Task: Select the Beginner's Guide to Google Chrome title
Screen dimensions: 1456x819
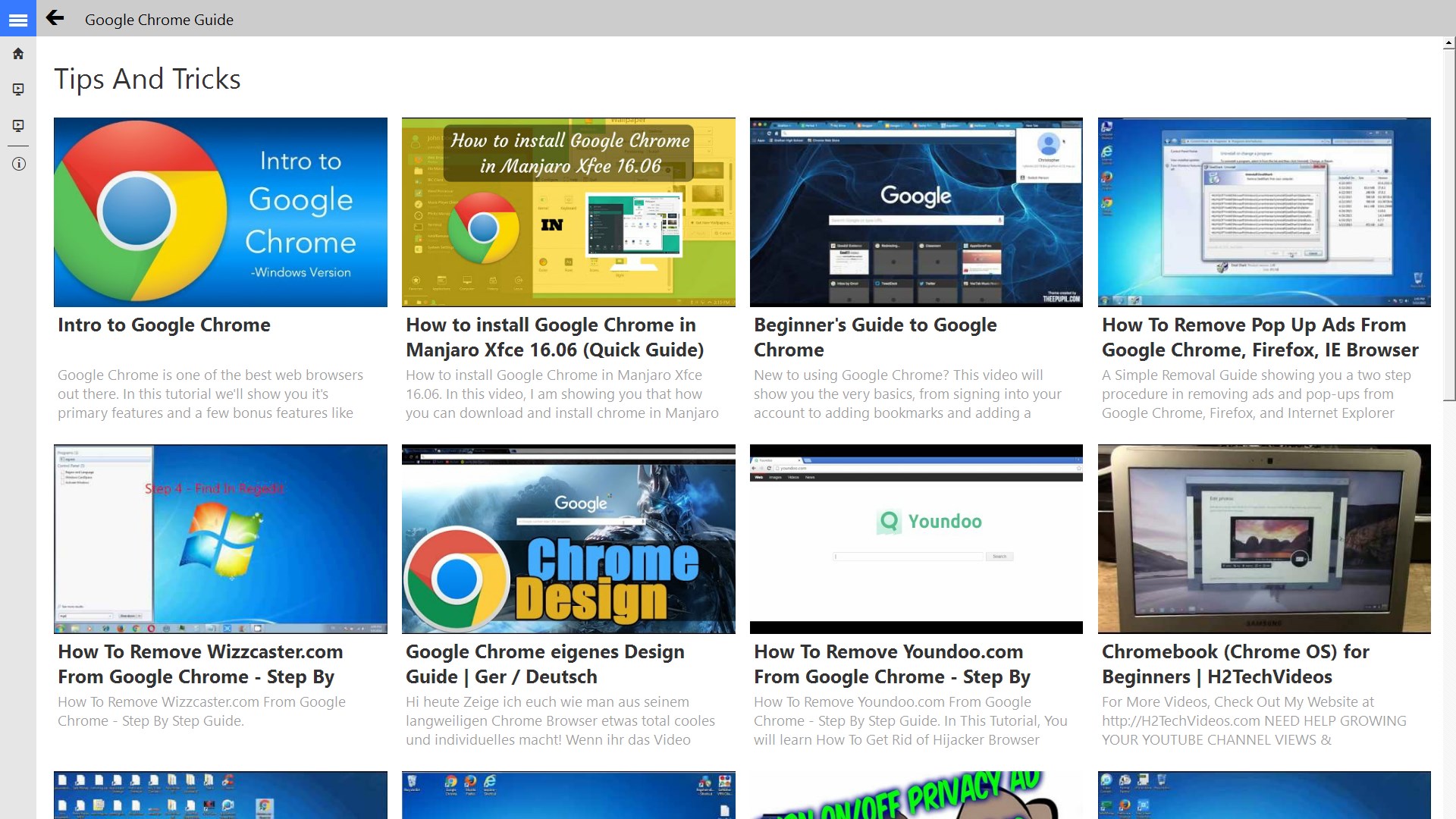Action: tap(874, 337)
